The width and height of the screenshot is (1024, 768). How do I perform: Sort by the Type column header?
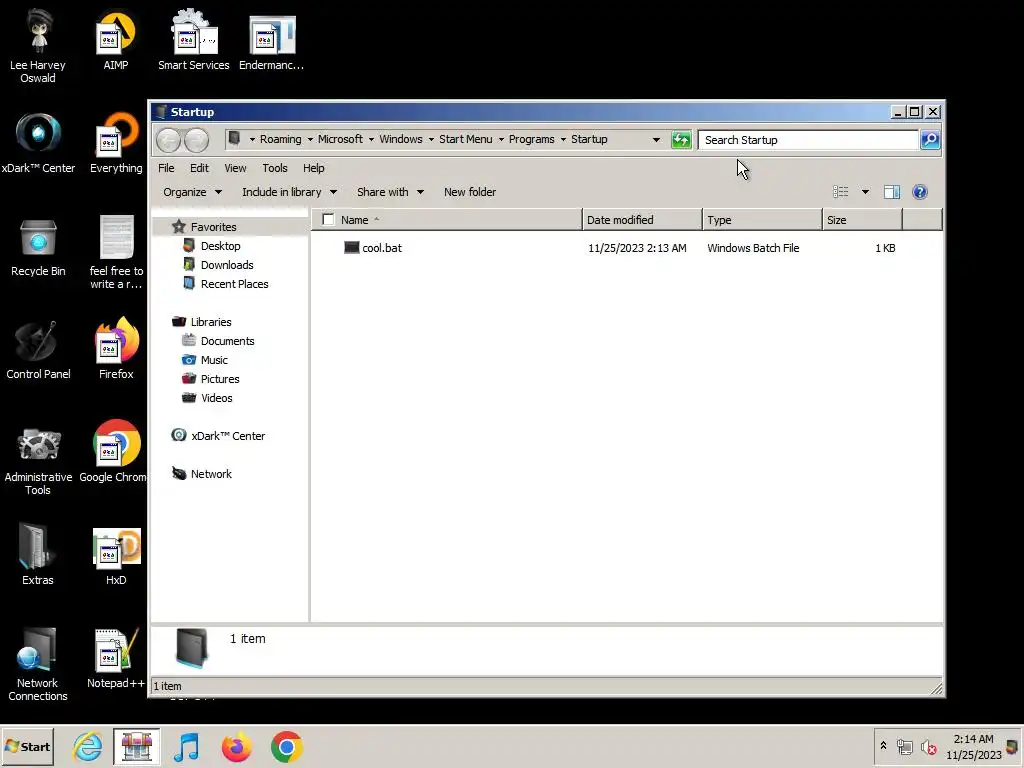coord(762,220)
